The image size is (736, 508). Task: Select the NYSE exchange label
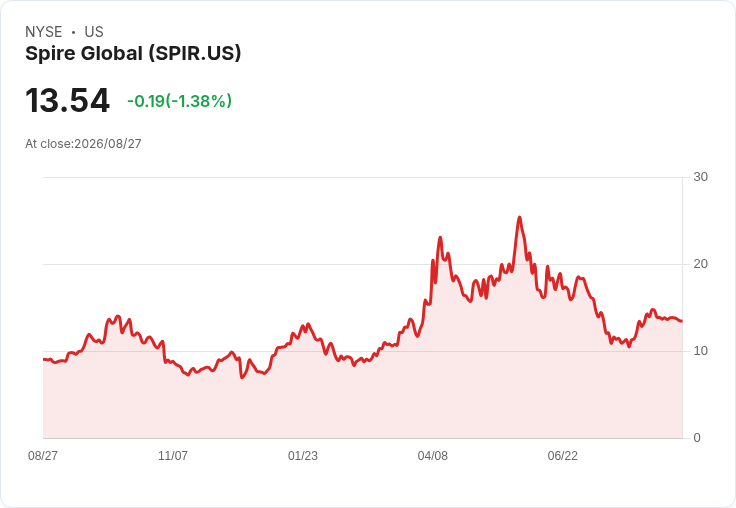[44, 31]
